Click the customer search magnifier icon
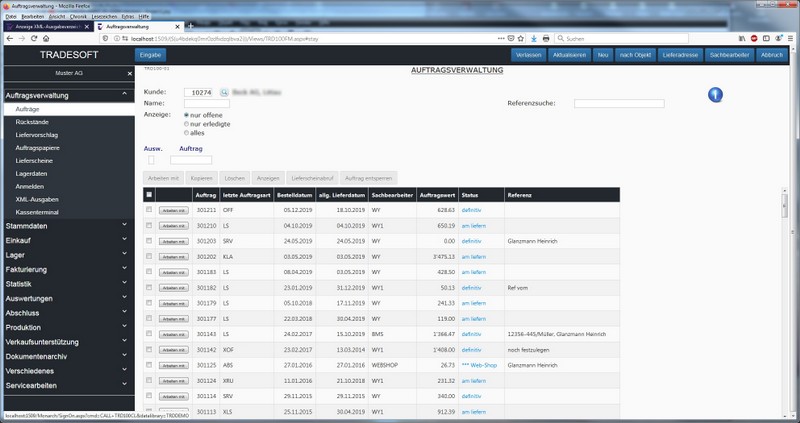This screenshot has height=423, width=800. coord(224,92)
